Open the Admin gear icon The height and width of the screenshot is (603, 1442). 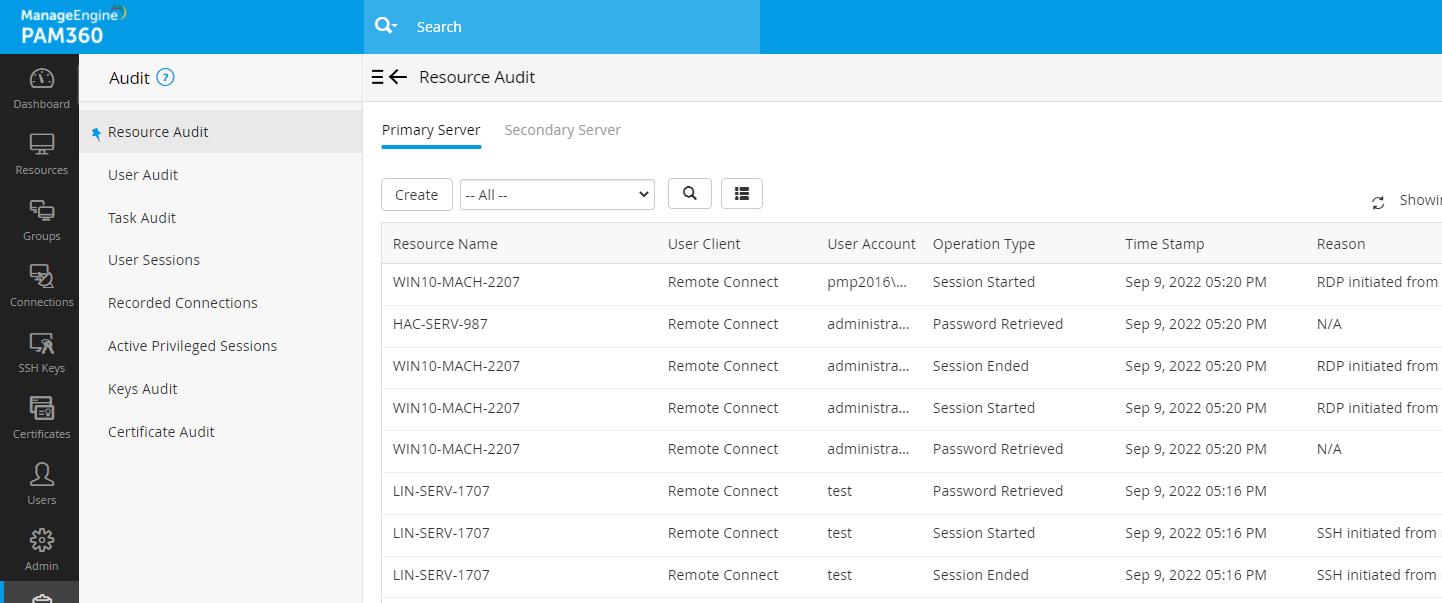coord(41,542)
